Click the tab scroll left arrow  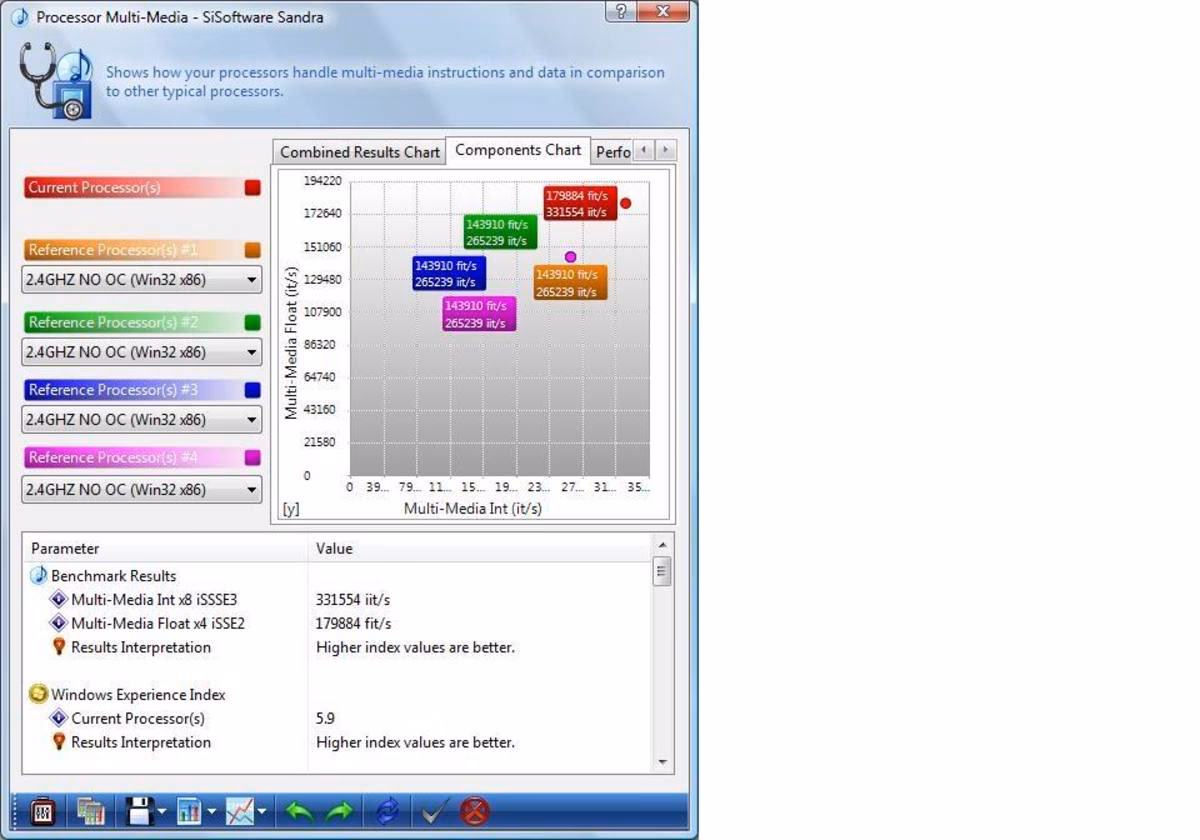click(645, 150)
